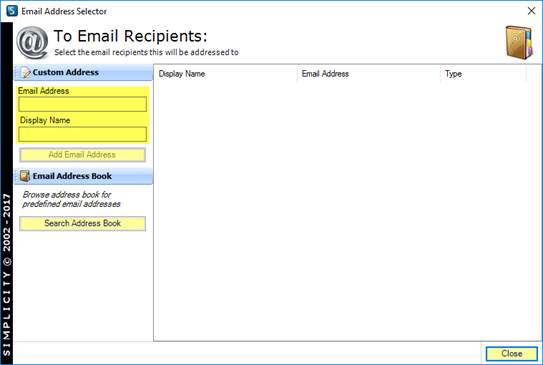Viewport: 543px width, 365px height.
Task: Click the Simplicity S icon in title bar
Action: (x=12, y=11)
